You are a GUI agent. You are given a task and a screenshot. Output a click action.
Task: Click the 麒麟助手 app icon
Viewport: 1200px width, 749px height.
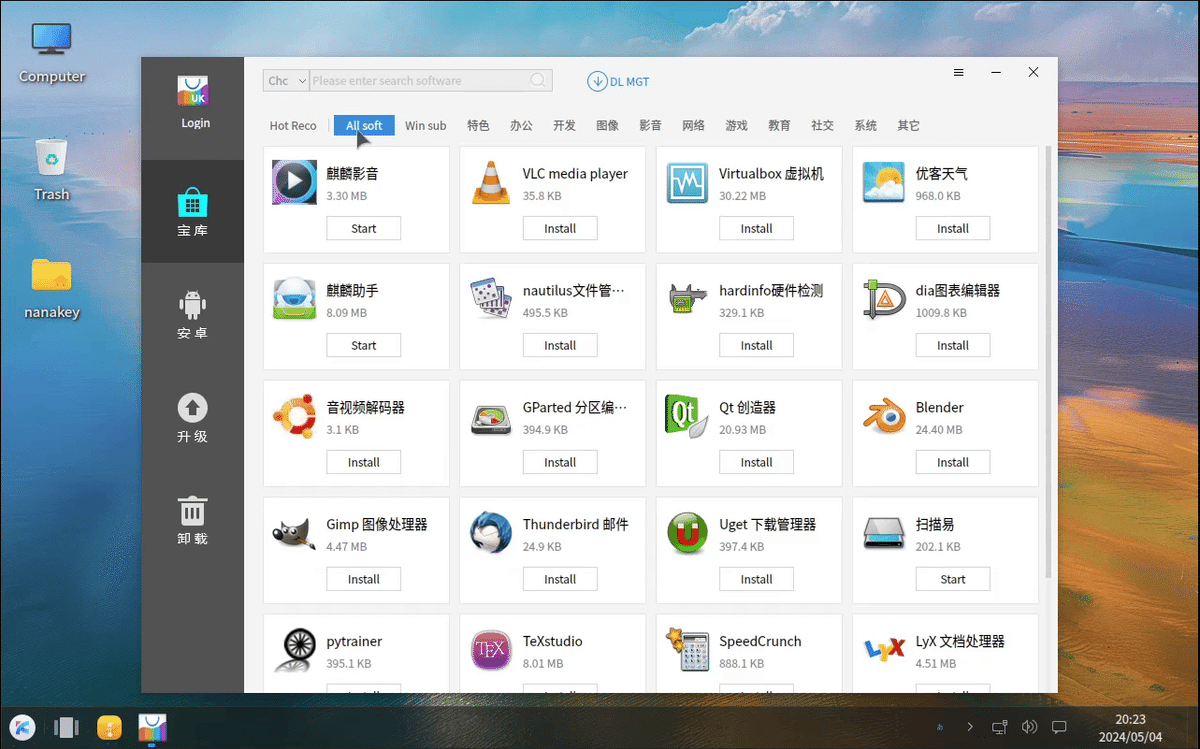coord(294,299)
